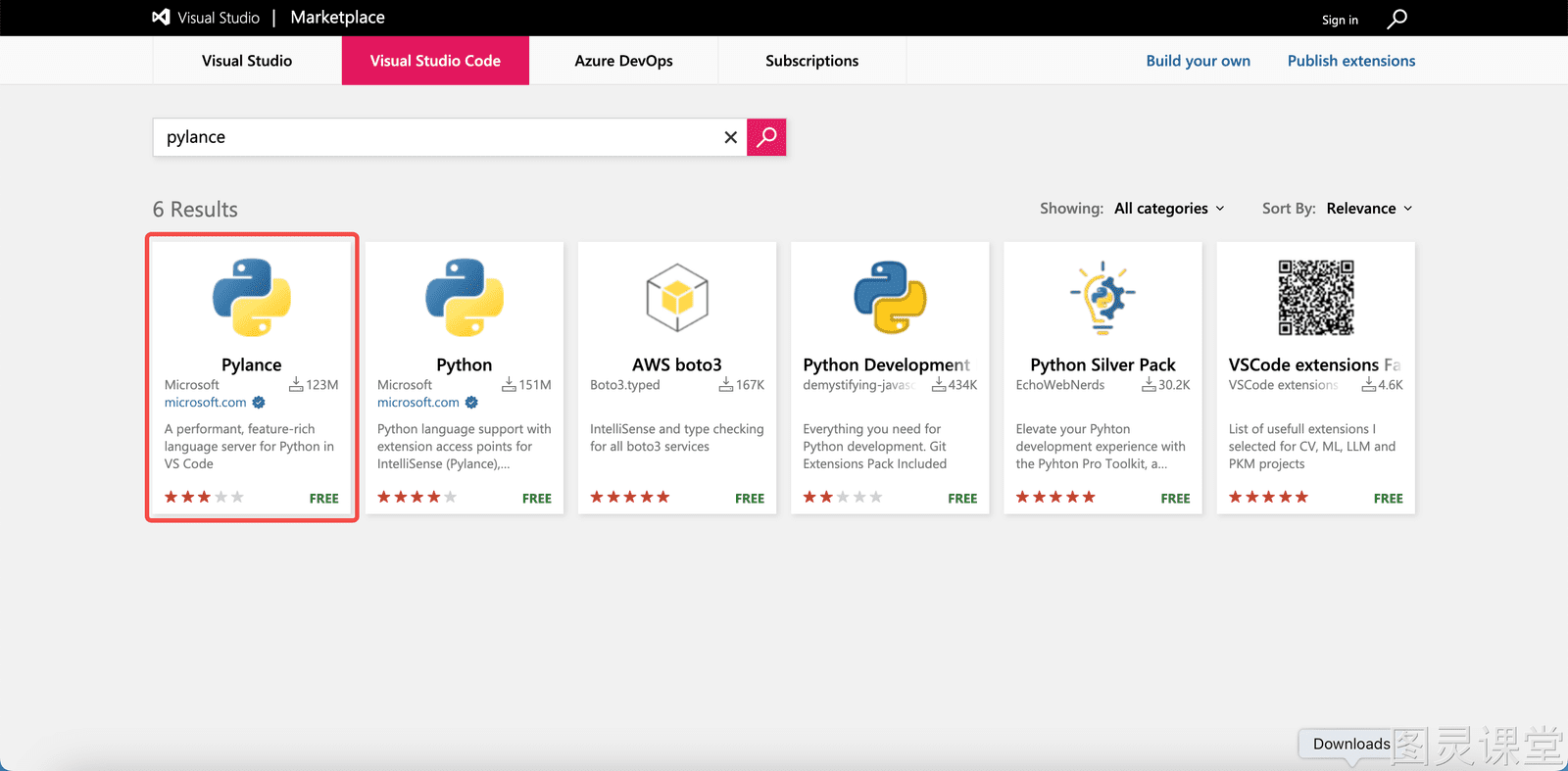This screenshot has height=771, width=1568.
Task: Open the Pylance extension title
Action: point(252,365)
